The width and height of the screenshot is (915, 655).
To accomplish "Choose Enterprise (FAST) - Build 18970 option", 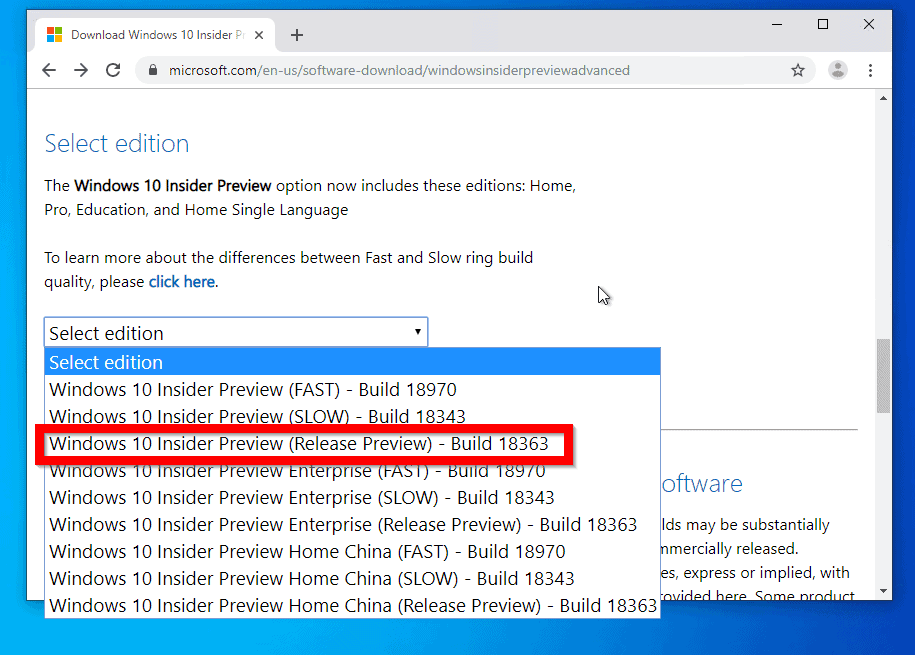I will (x=352, y=471).
